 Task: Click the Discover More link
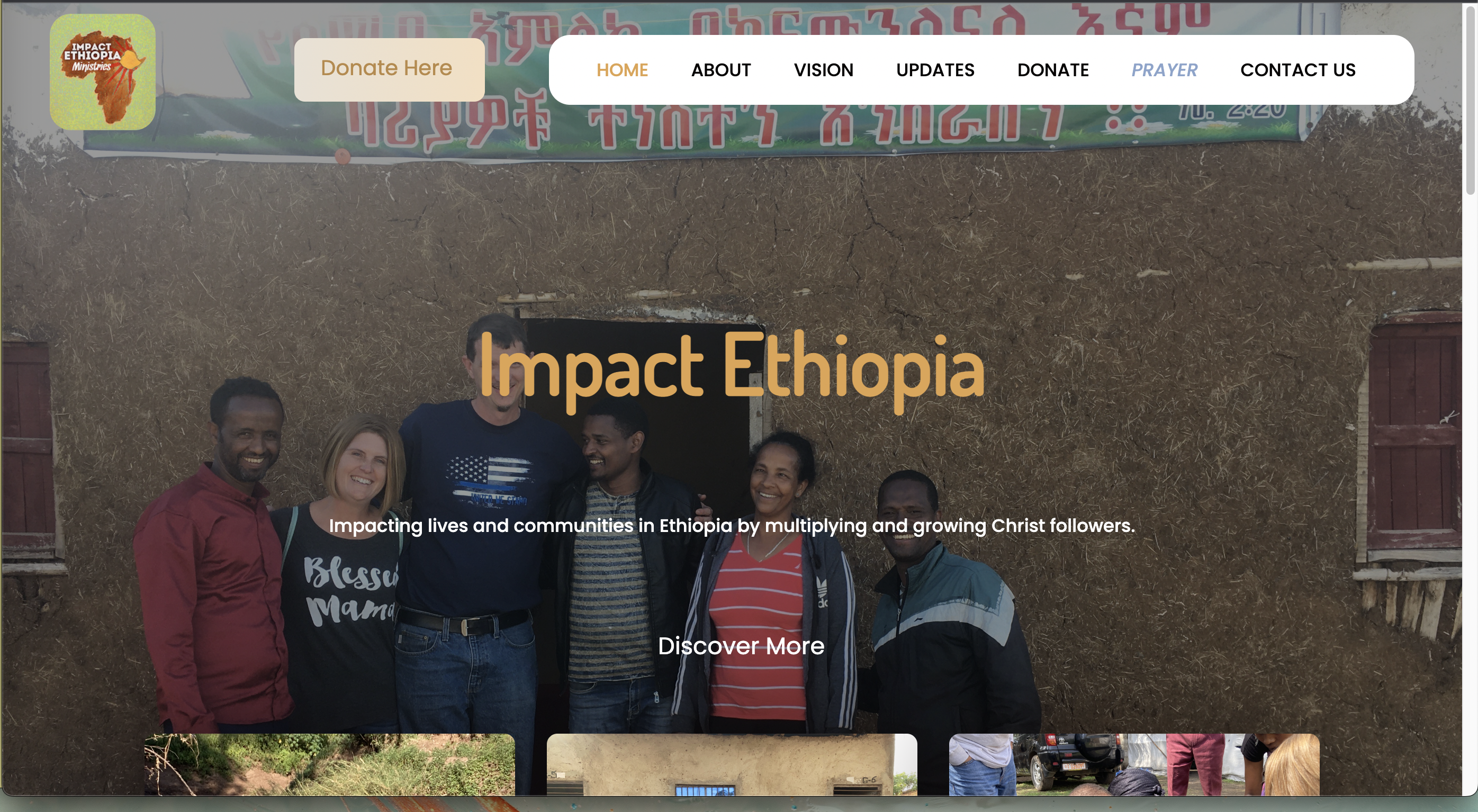click(x=741, y=646)
